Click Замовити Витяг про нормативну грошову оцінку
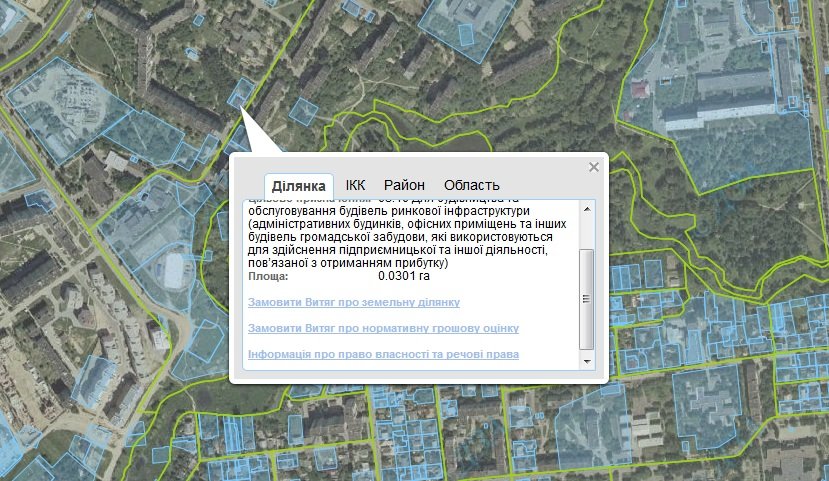The image size is (829, 481). point(383,328)
